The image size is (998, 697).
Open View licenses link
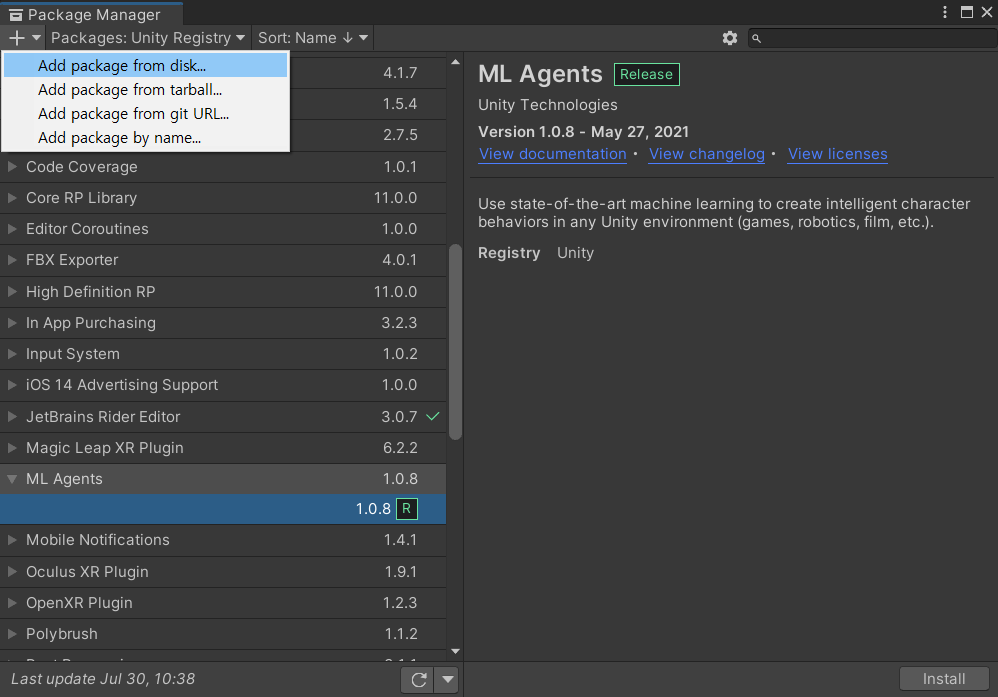[x=838, y=154]
